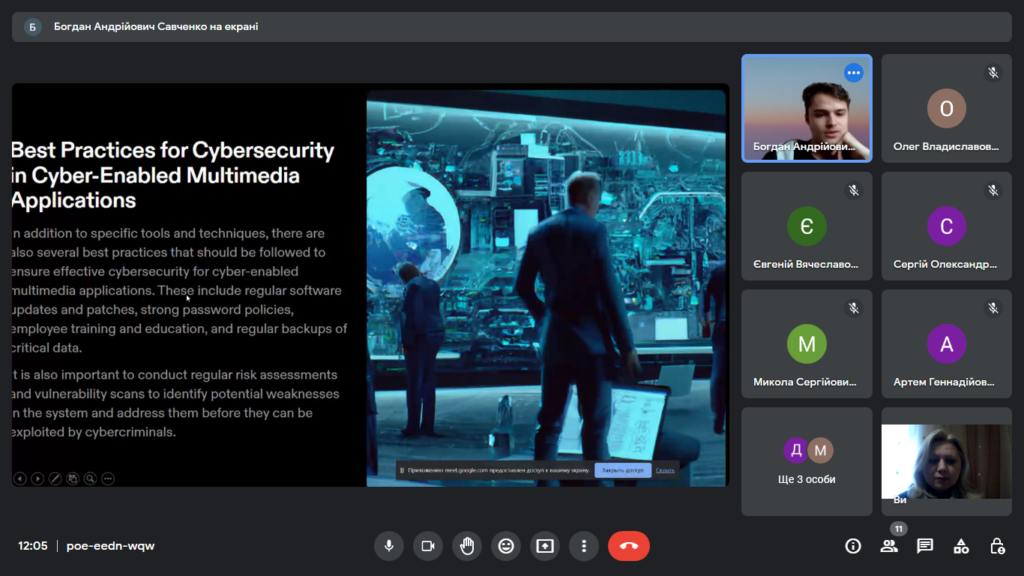1024x576 pixels.
Task: Select Микола Сергійович's participant tile
Action: pos(806,344)
